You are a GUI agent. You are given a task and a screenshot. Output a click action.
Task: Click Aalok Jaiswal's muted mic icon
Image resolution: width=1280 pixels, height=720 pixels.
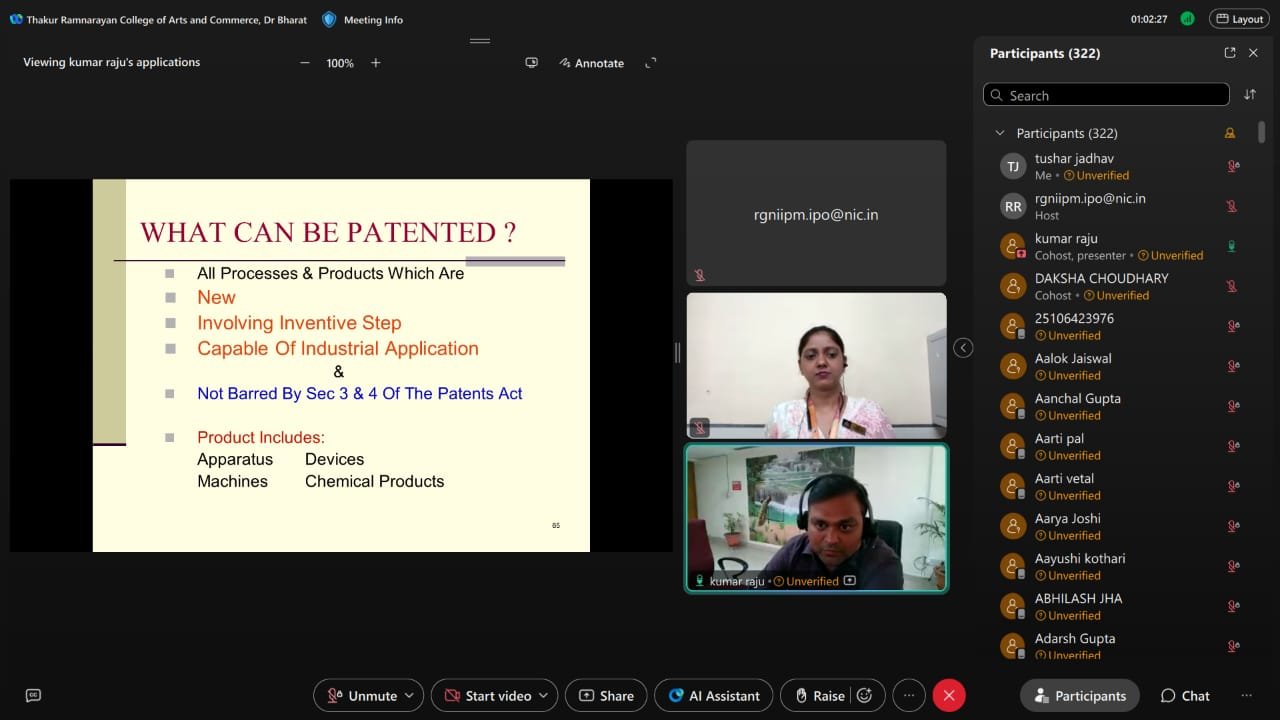(1233, 367)
